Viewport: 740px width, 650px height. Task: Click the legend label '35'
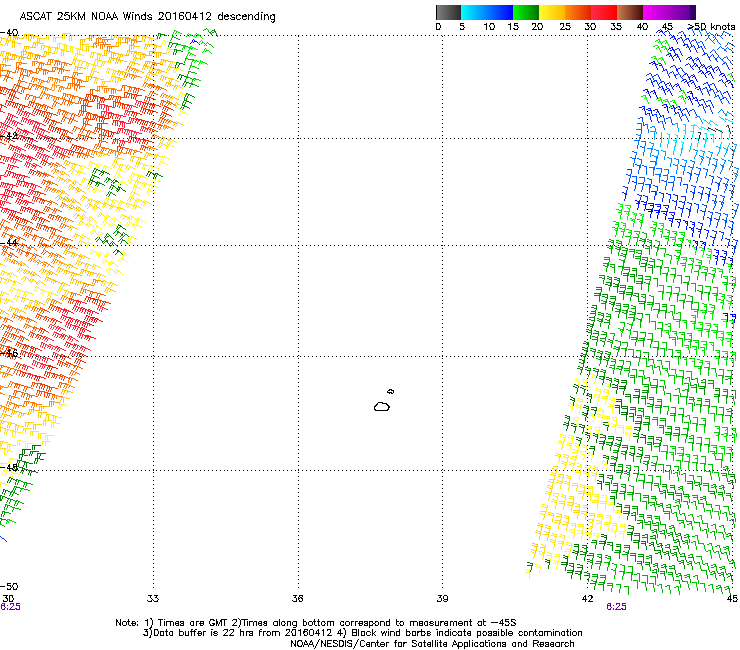(x=616, y=27)
